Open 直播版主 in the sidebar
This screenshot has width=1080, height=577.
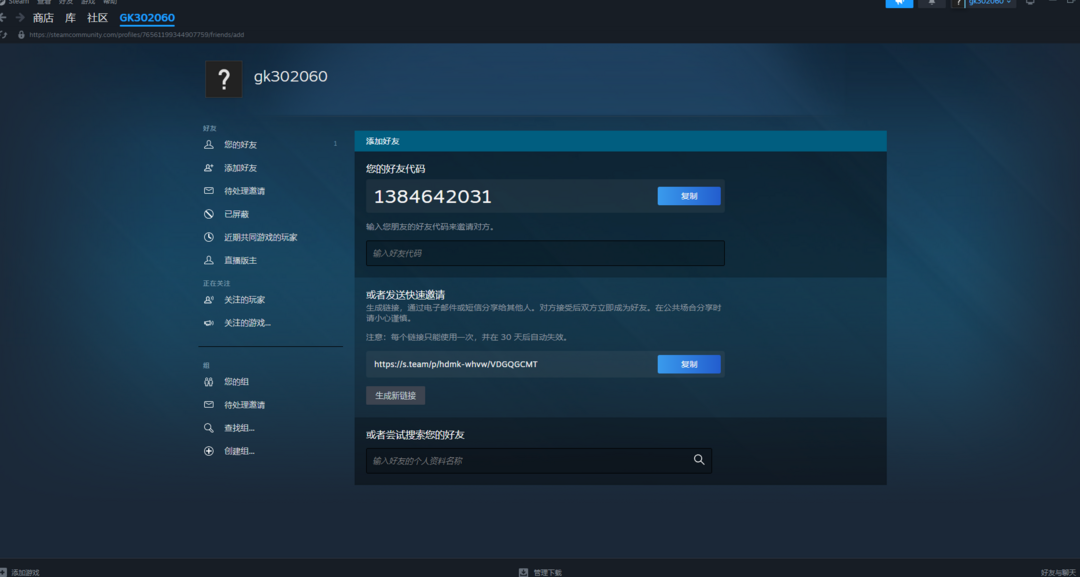(x=240, y=260)
